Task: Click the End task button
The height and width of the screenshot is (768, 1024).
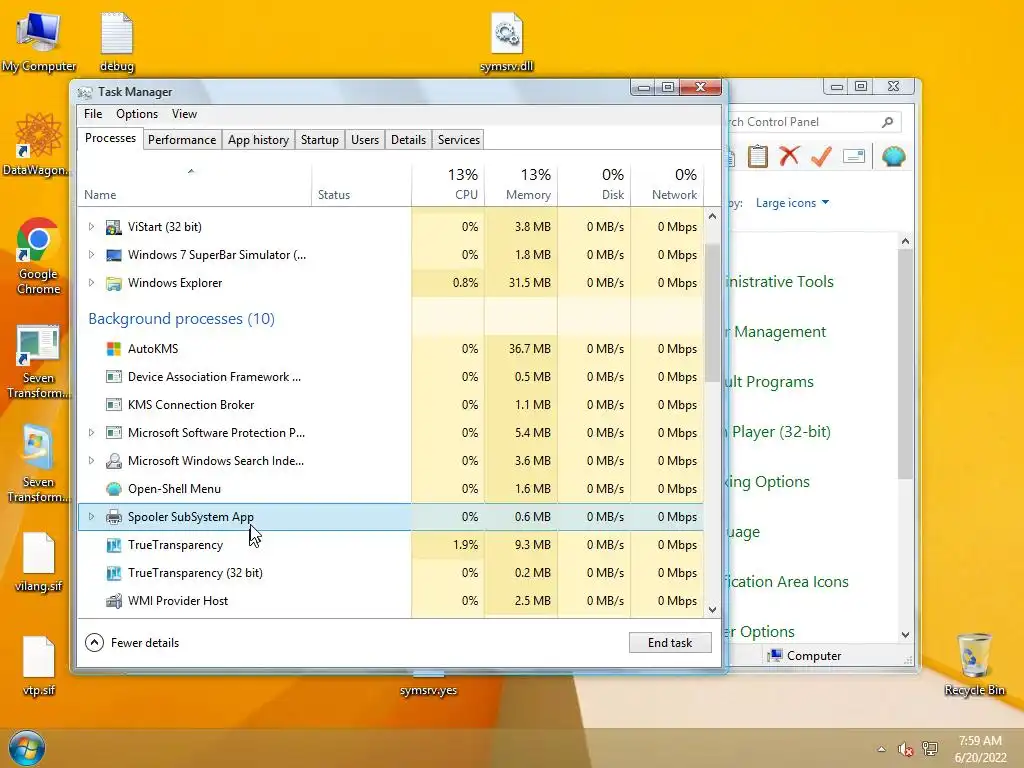Action: coord(670,643)
